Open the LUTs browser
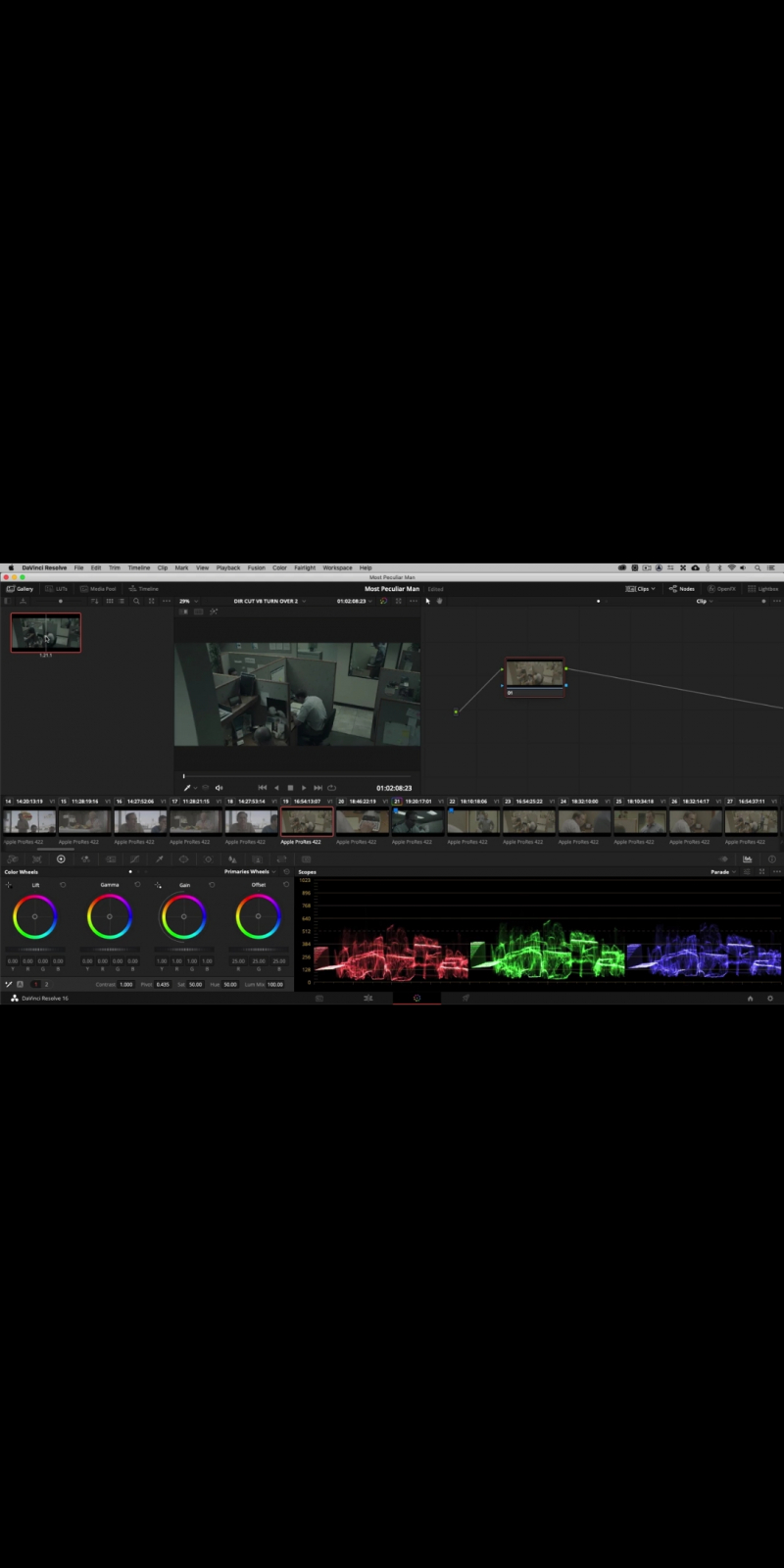The height and width of the screenshot is (1568, 784). 57,589
